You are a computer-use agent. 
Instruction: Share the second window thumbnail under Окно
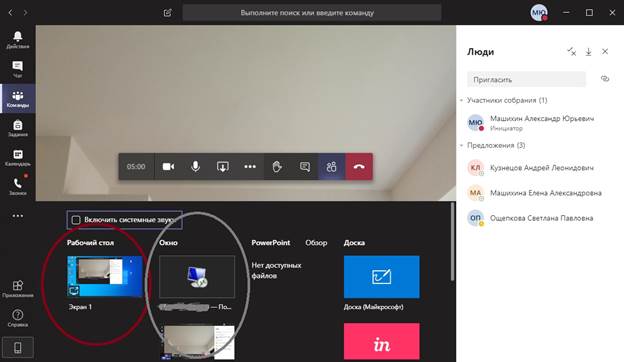(x=197, y=343)
